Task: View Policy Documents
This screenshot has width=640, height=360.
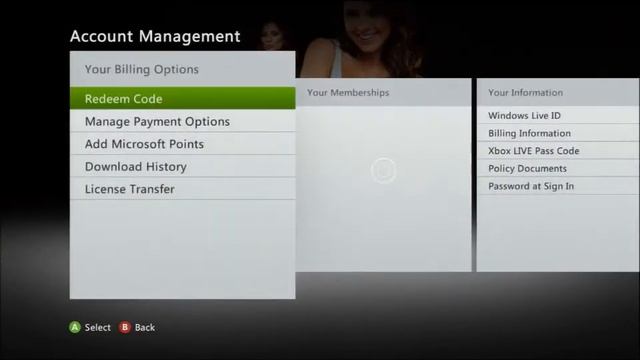Action: [x=558, y=168]
